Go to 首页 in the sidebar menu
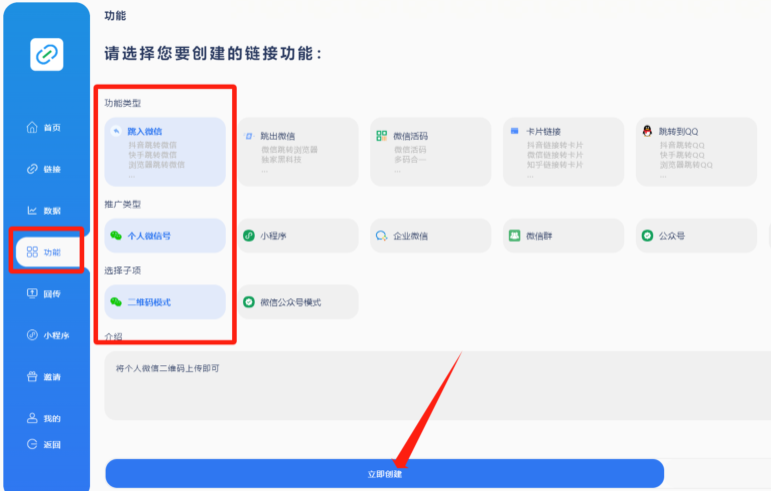Viewport: 771px width, 491px height. tap(52, 128)
